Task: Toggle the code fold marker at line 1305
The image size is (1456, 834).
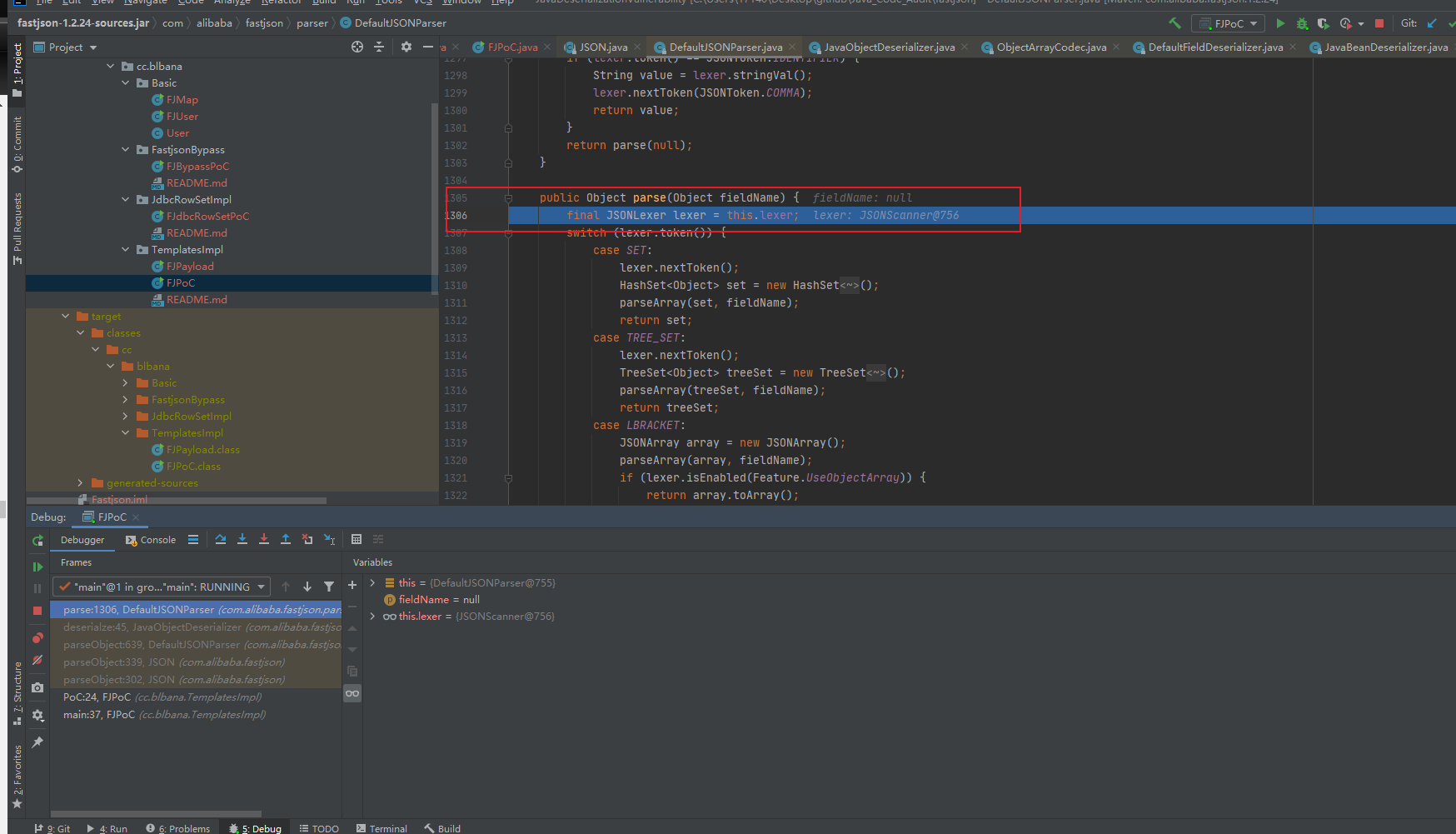Action: [x=508, y=197]
